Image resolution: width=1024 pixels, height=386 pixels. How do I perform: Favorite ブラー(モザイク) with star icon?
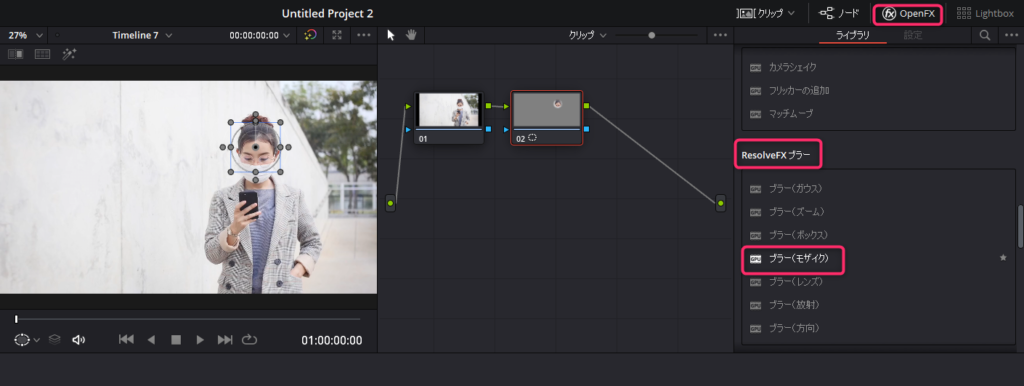pyautogui.click(x=1003, y=259)
